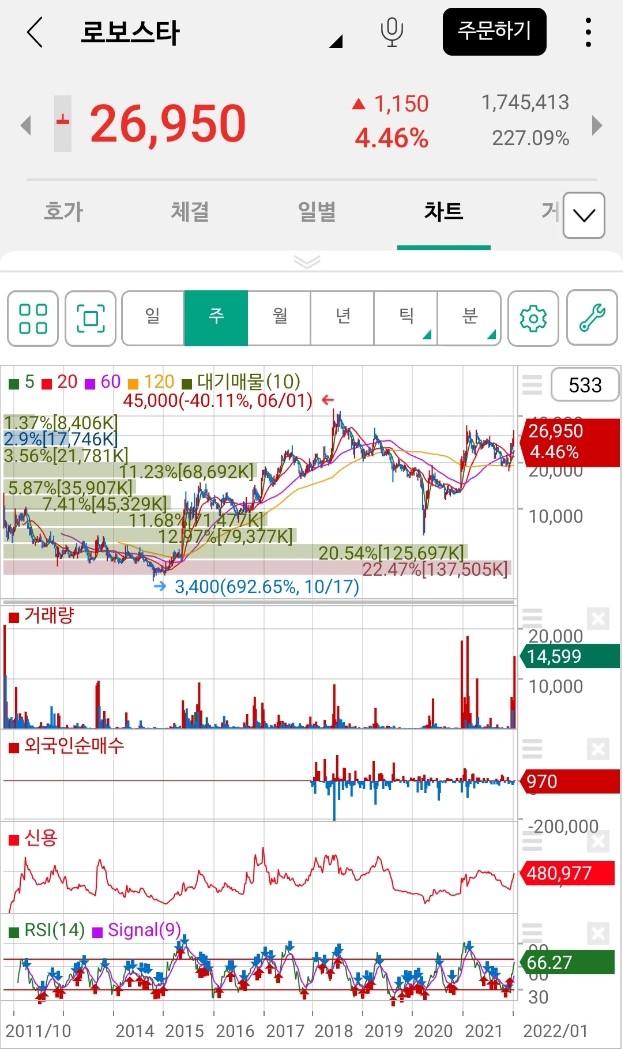The image size is (623, 1049).
Task: Switch to the 체결 tab
Action: (x=190, y=211)
